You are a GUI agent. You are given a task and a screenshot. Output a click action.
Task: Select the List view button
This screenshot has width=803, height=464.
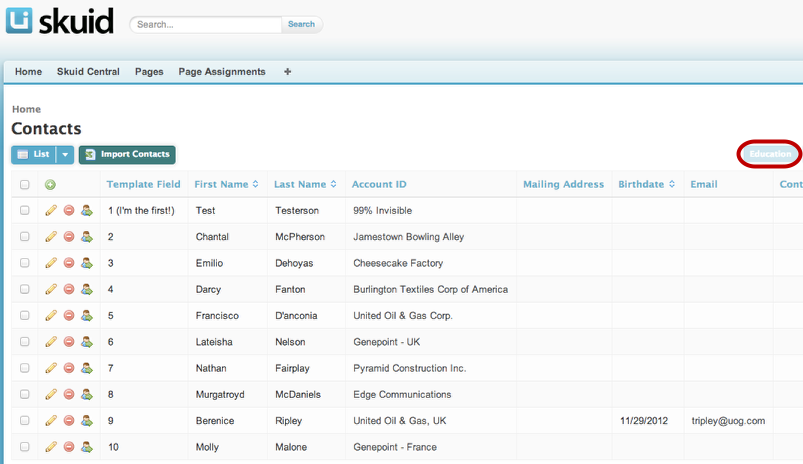point(34,155)
